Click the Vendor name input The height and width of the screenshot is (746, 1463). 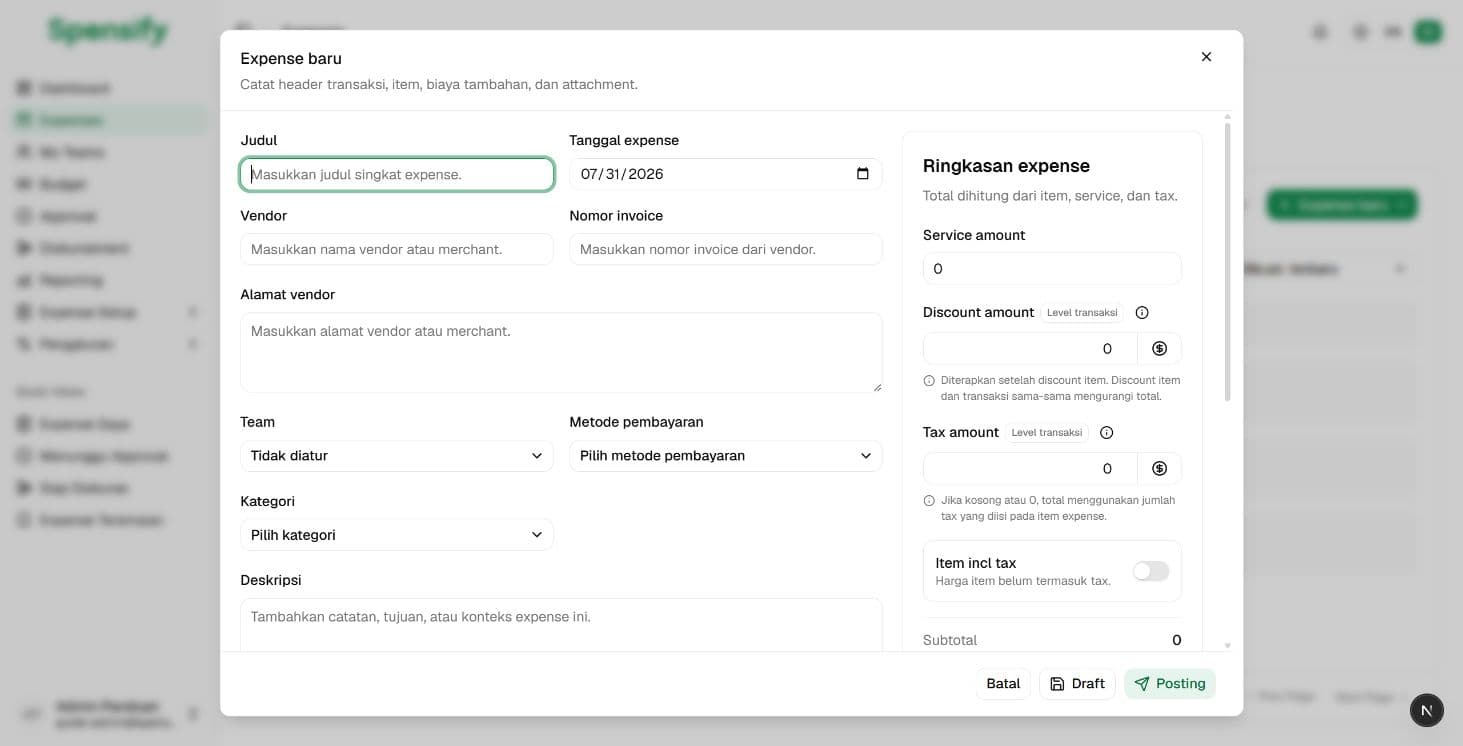click(x=397, y=249)
